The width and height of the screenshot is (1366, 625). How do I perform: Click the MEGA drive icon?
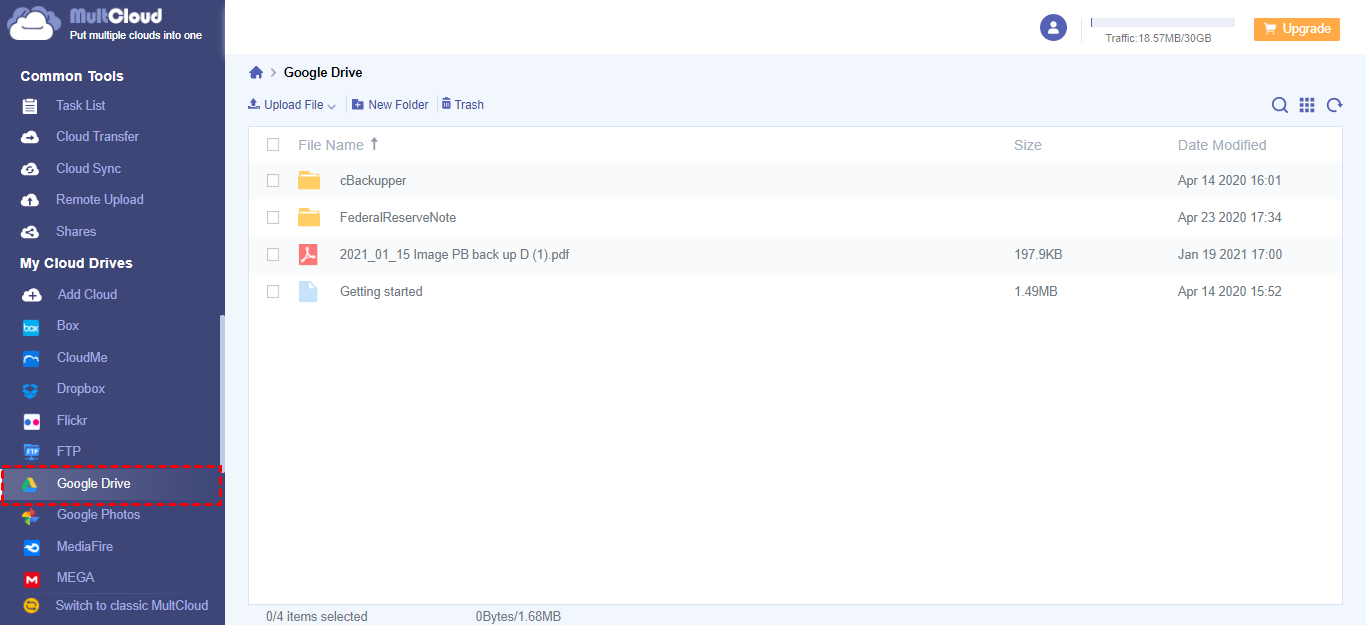pyautogui.click(x=31, y=579)
